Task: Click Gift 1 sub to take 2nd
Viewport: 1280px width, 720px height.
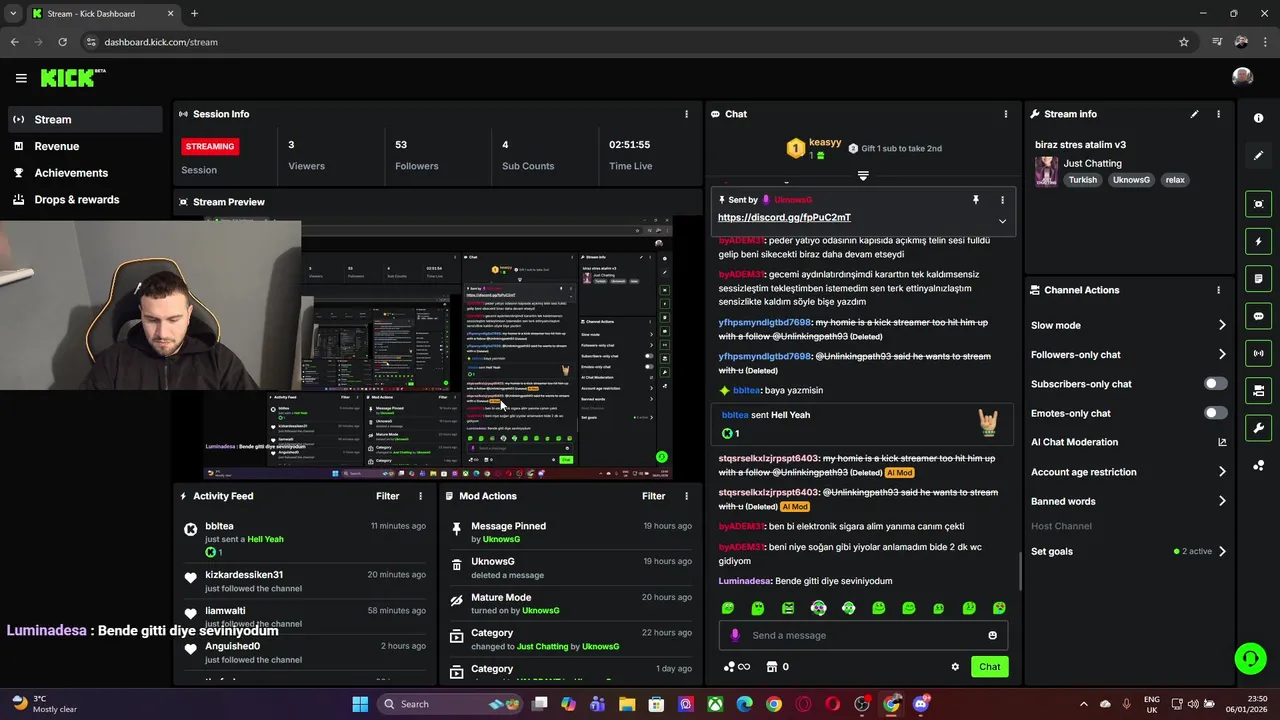Action: pyautogui.click(x=895, y=148)
